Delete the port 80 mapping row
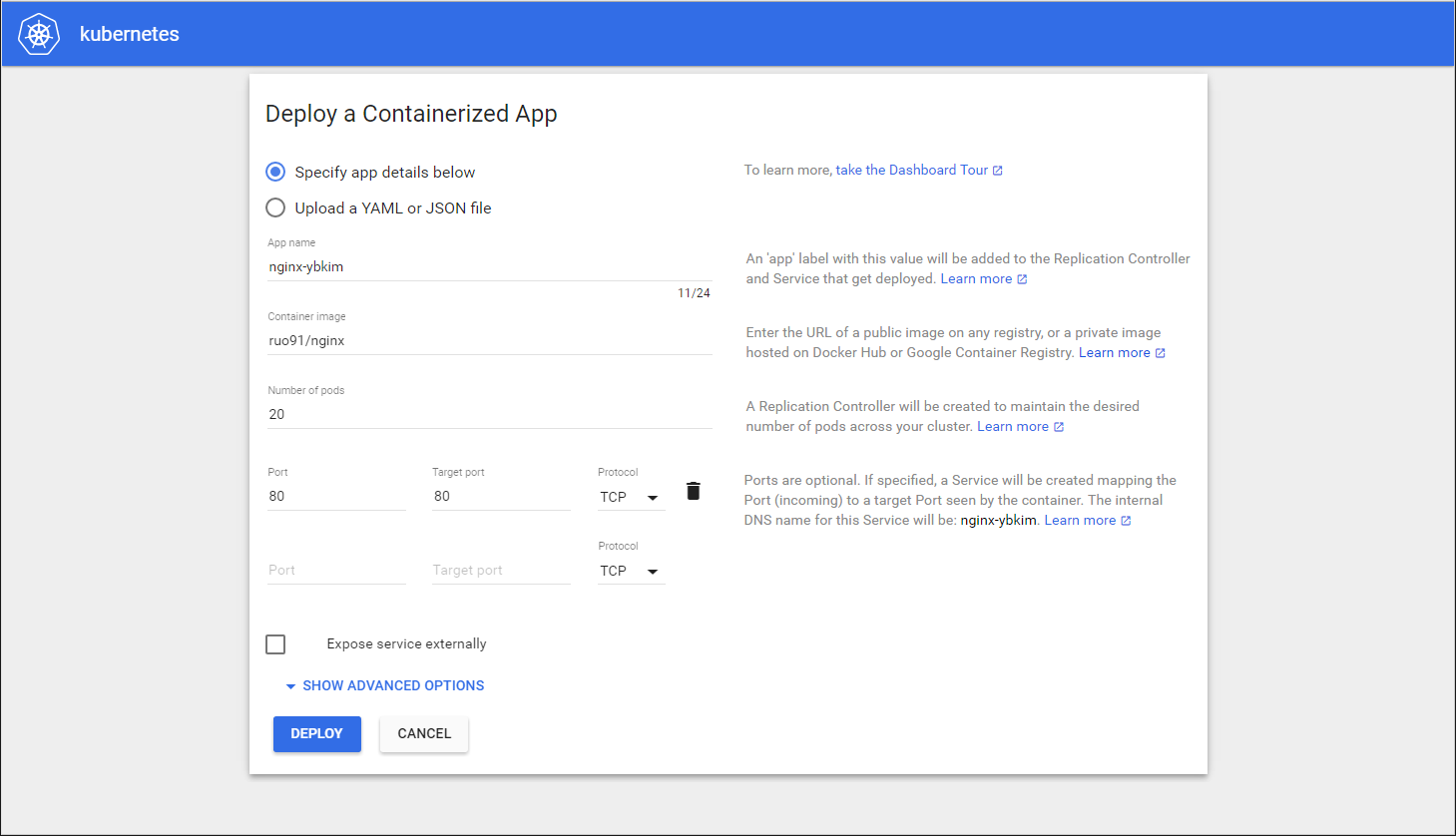 point(694,491)
